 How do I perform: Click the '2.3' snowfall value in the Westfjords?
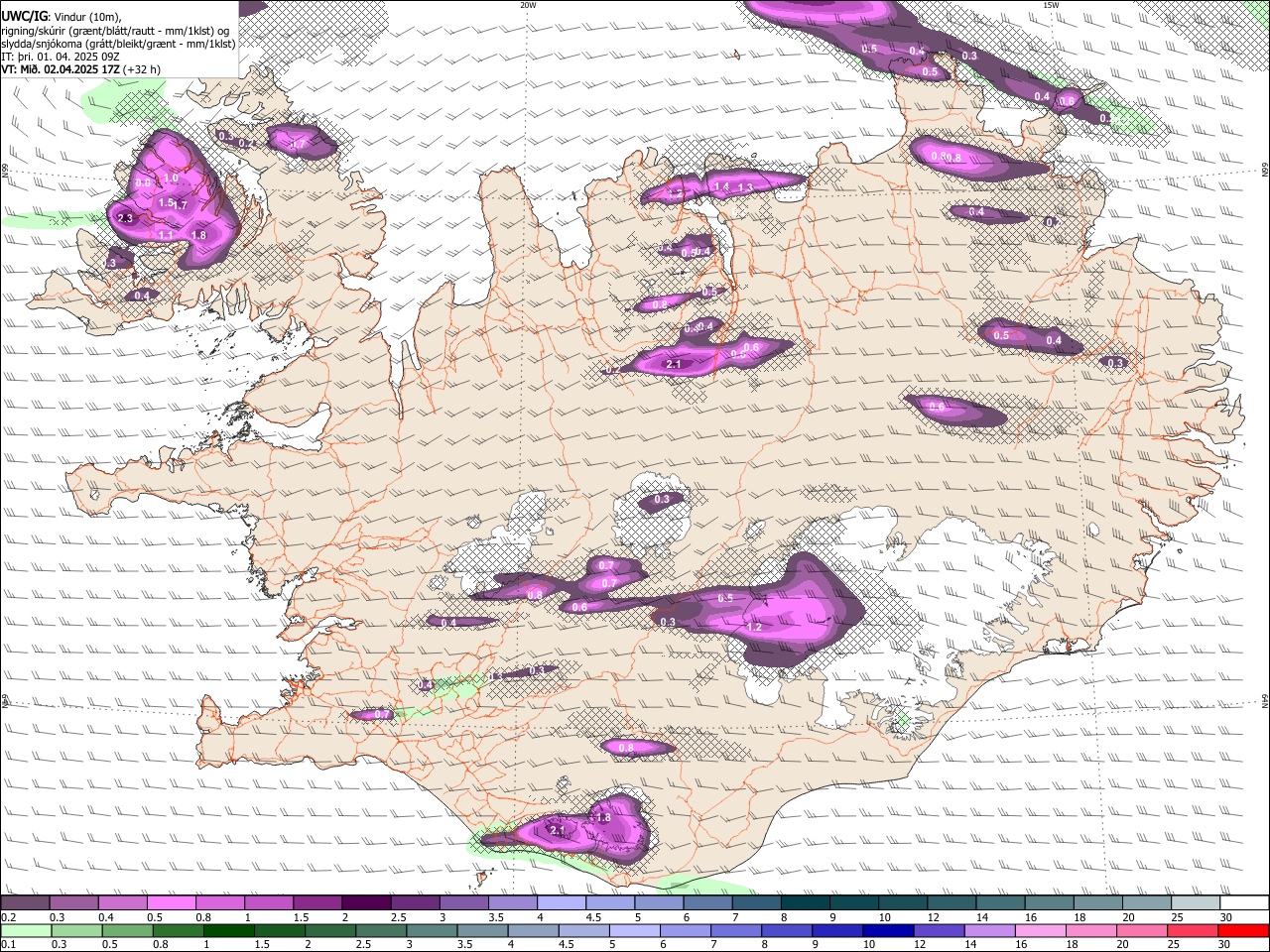pyautogui.click(x=125, y=218)
